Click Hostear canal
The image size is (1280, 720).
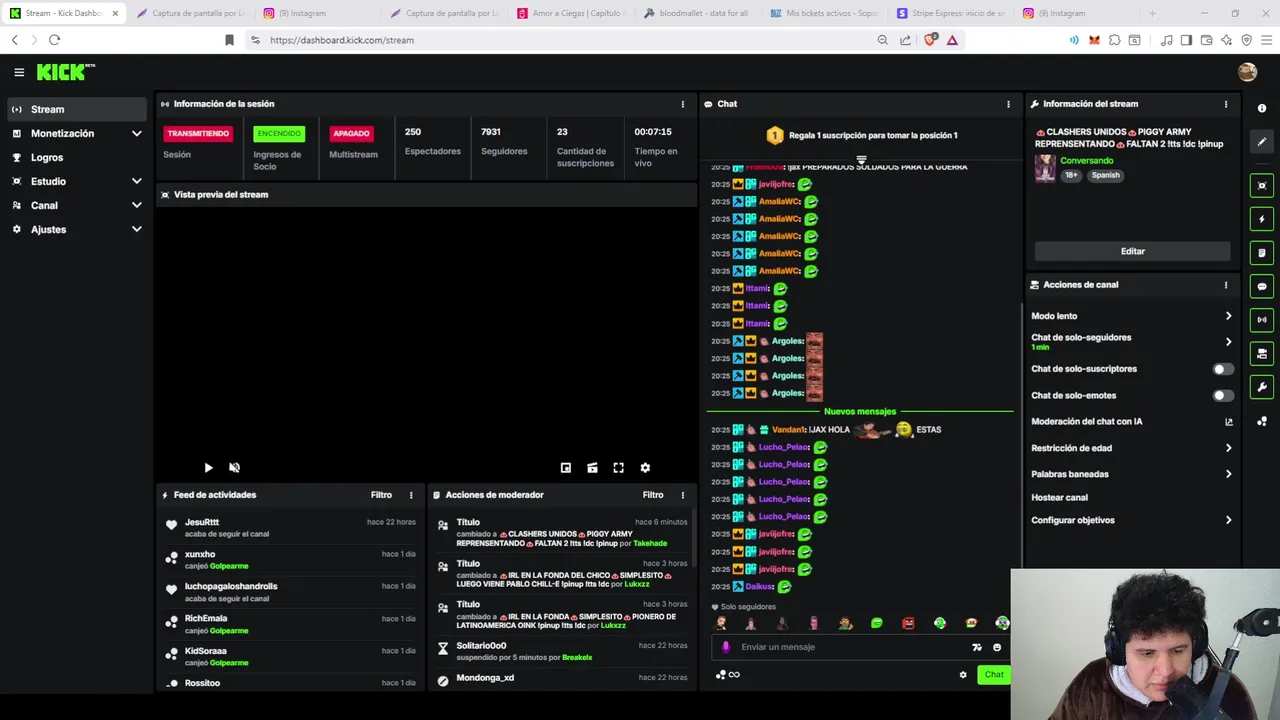coord(1059,497)
